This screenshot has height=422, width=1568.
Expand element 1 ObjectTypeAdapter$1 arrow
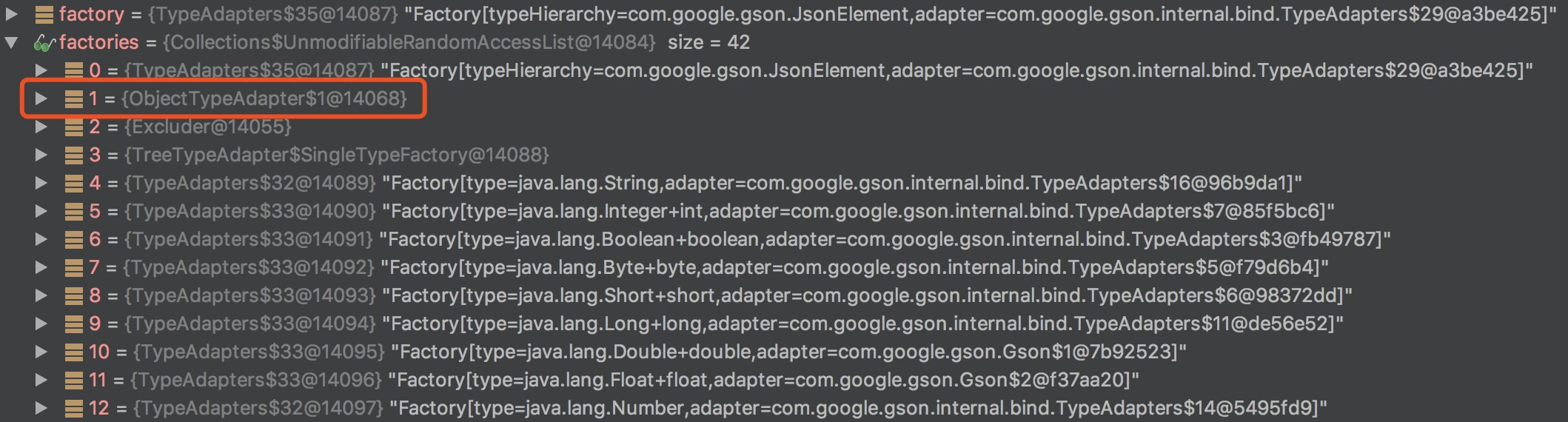[x=41, y=98]
